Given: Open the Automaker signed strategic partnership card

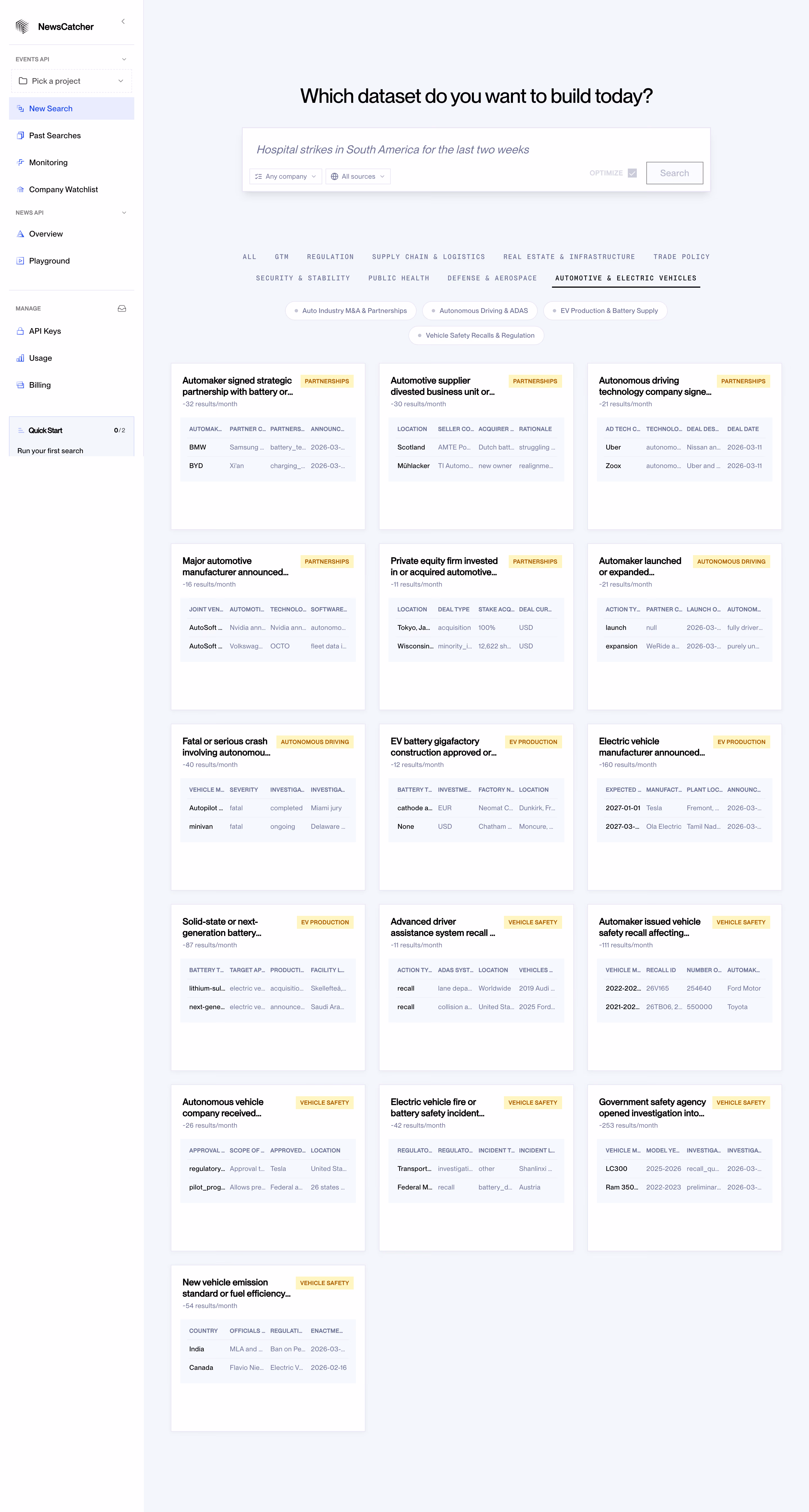Looking at the screenshot, I should 268,447.
